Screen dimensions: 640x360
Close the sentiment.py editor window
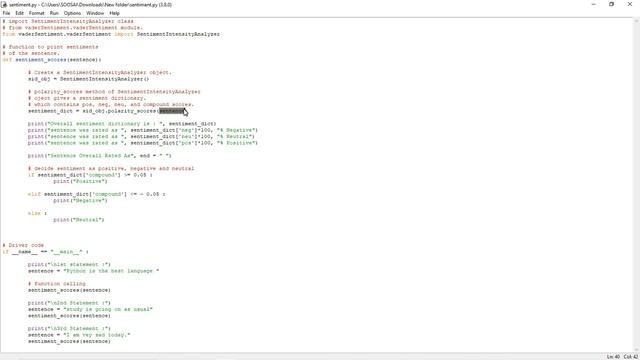tap(630, 4)
